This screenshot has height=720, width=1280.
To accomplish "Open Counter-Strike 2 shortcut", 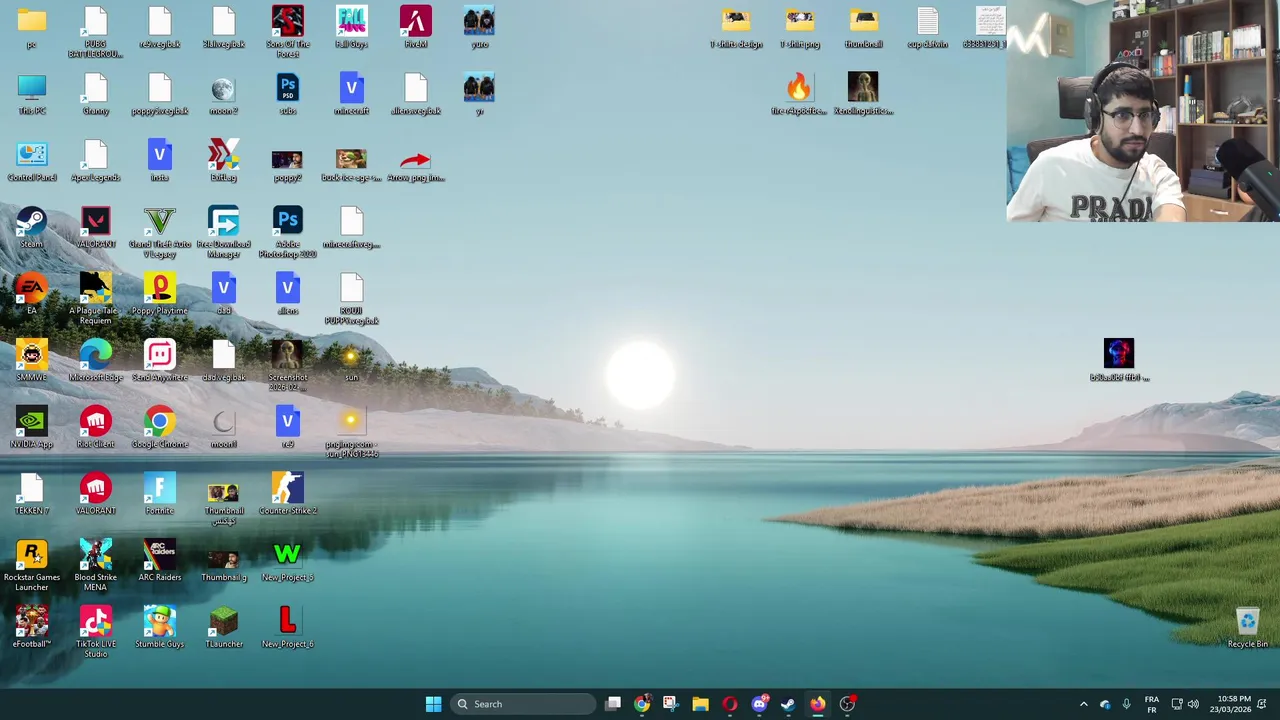I will point(287,494).
